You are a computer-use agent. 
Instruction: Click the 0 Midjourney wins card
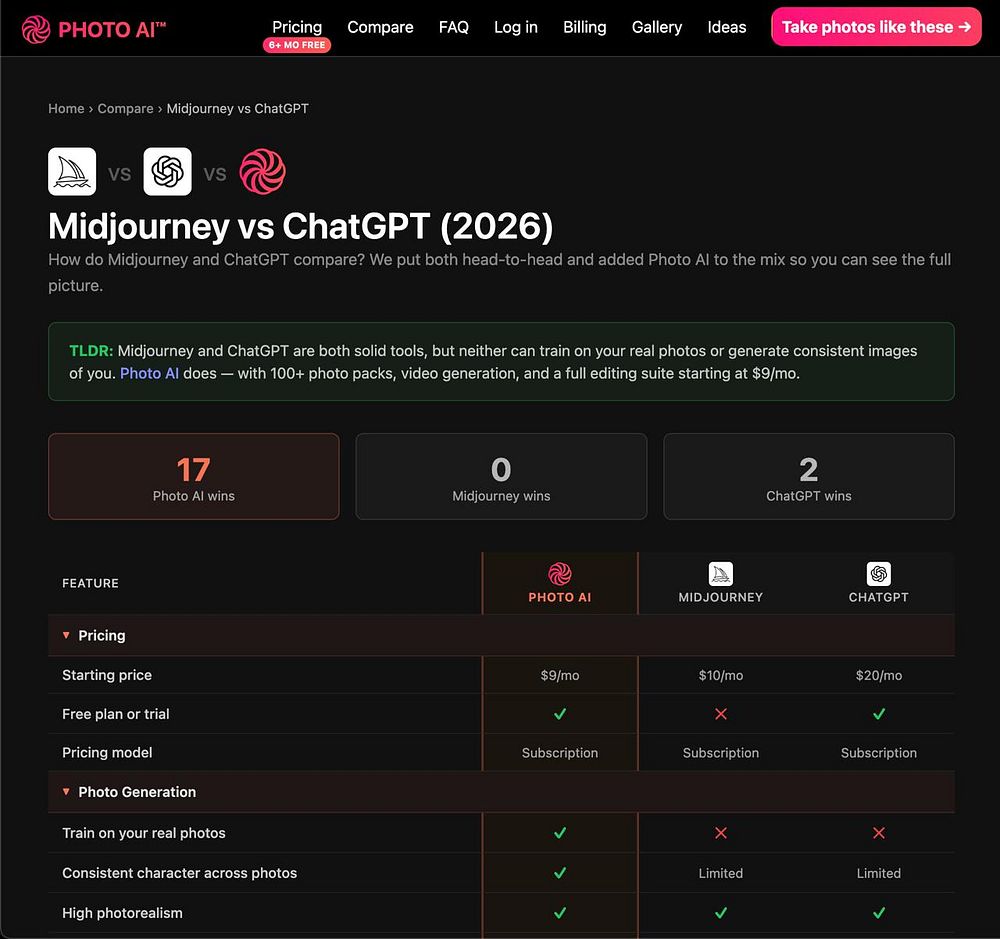tap(501, 477)
